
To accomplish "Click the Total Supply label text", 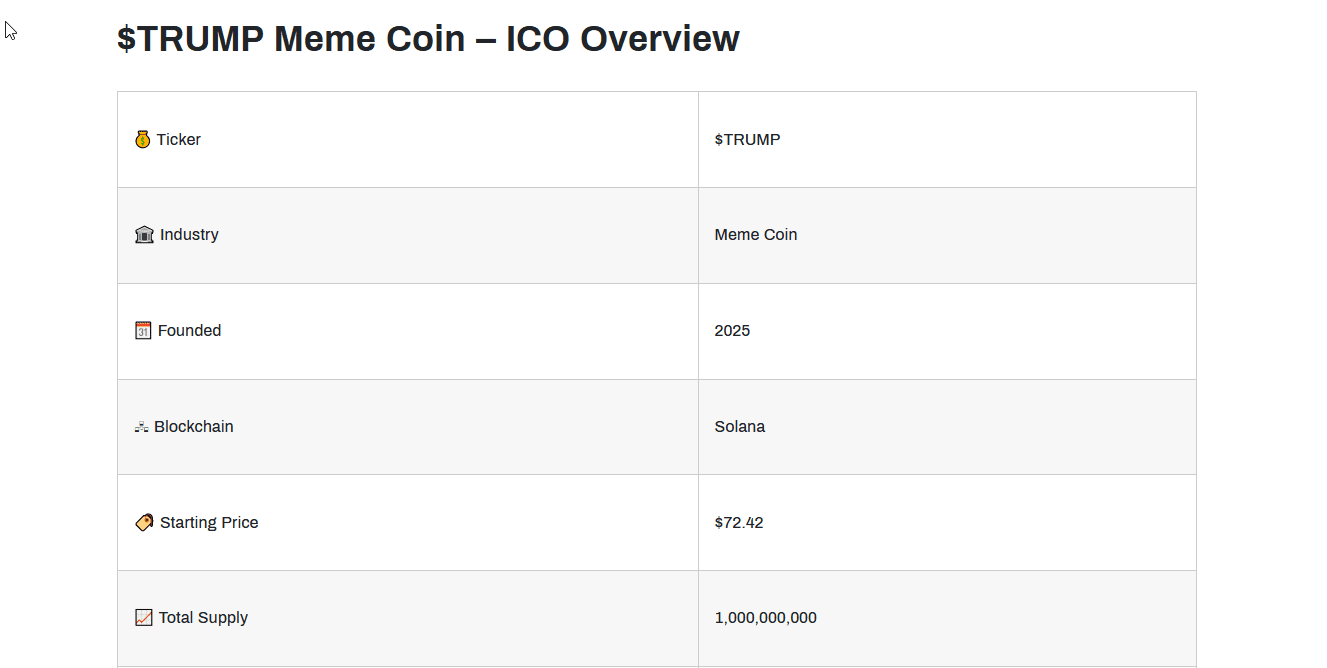I will point(203,618).
